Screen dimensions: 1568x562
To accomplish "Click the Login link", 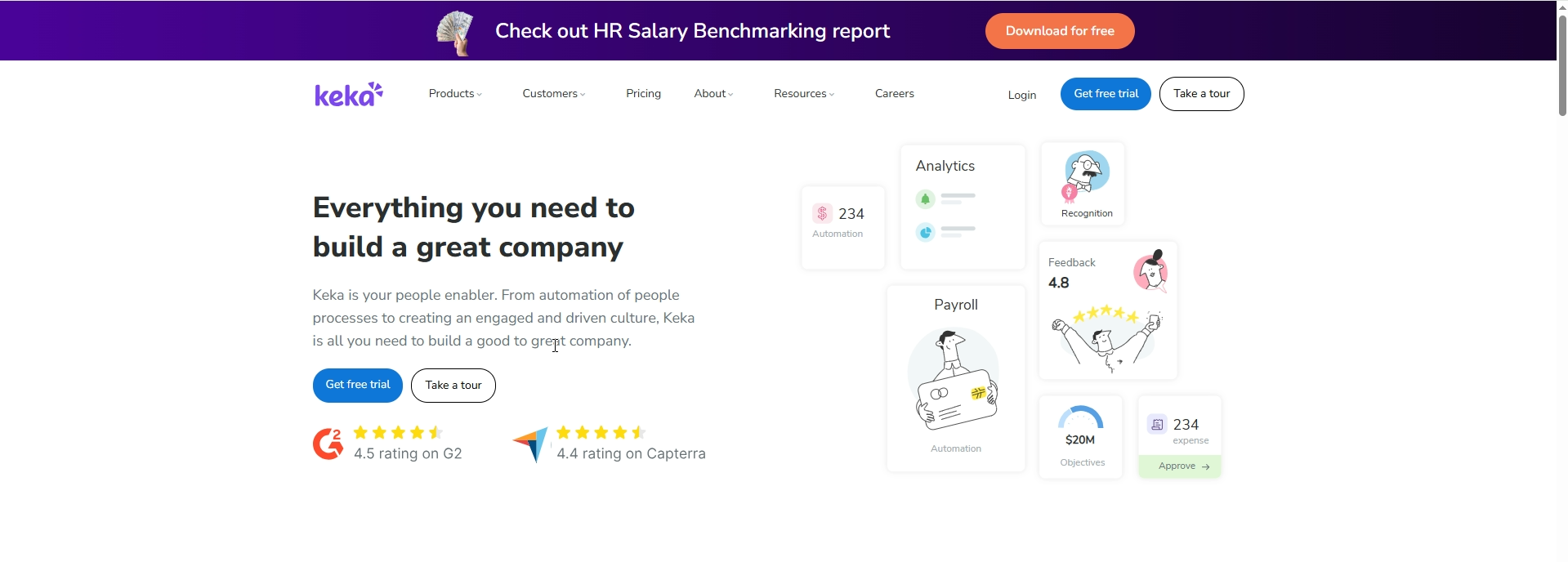I will click(1021, 96).
